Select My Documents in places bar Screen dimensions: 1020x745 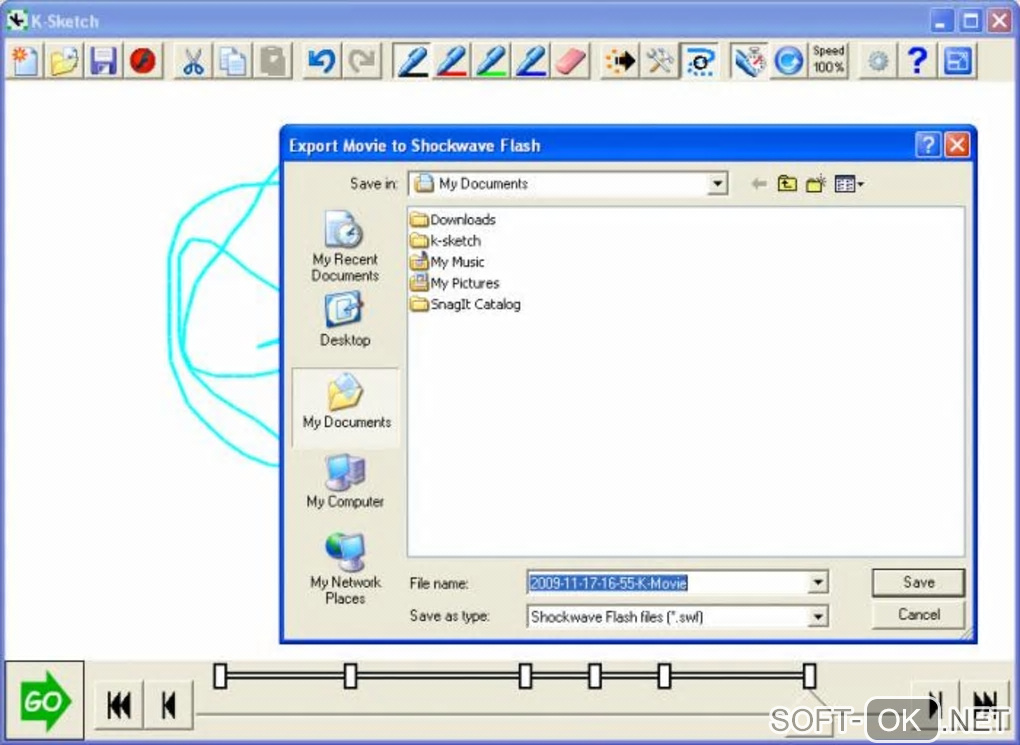point(346,408)
